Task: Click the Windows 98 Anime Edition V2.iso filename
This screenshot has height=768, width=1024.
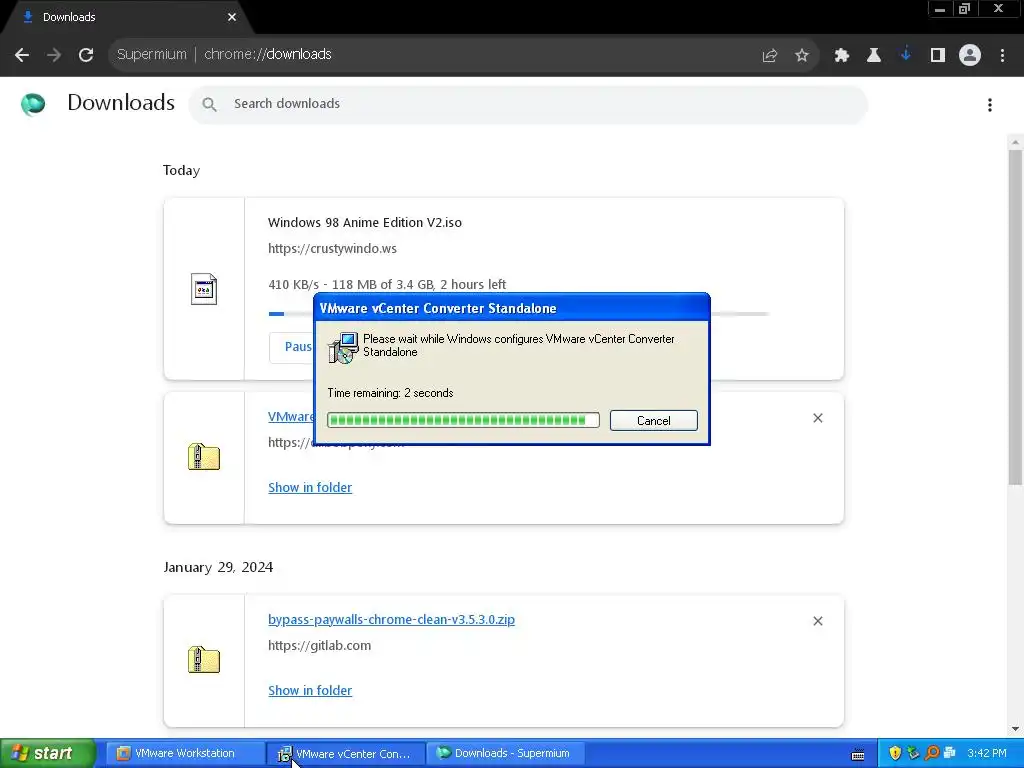Action: click(x=364, y=222)
